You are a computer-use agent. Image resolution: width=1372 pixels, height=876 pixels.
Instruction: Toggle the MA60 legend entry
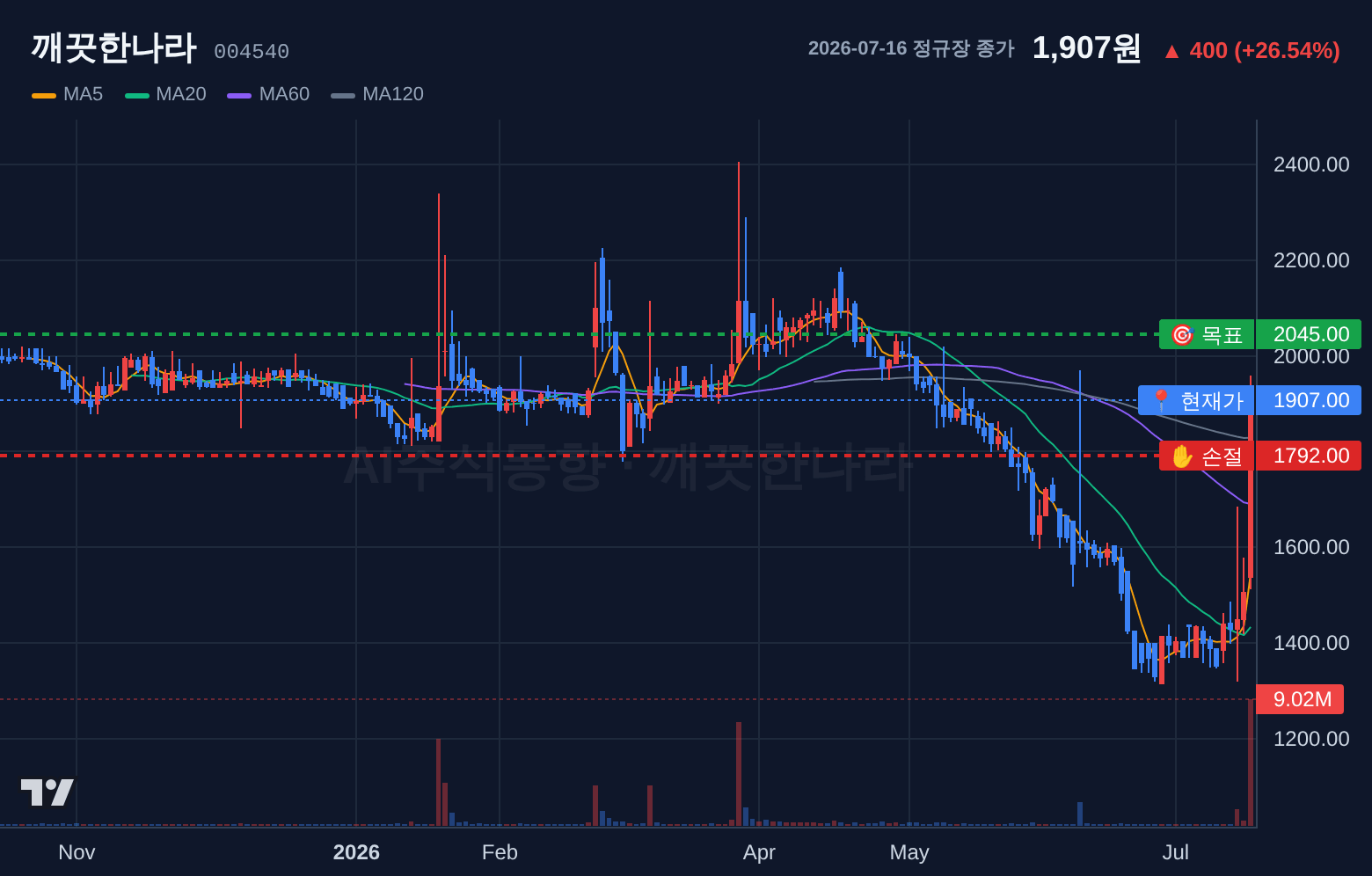pos(268,94)
